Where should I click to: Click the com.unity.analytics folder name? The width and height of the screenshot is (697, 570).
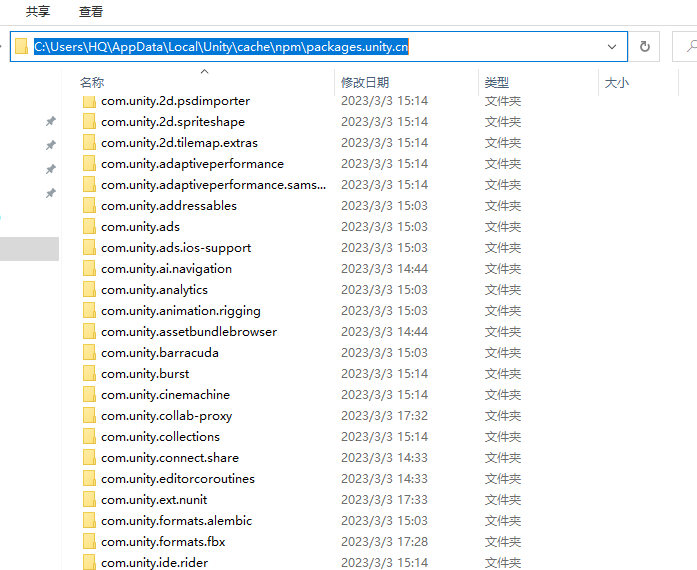154,290
